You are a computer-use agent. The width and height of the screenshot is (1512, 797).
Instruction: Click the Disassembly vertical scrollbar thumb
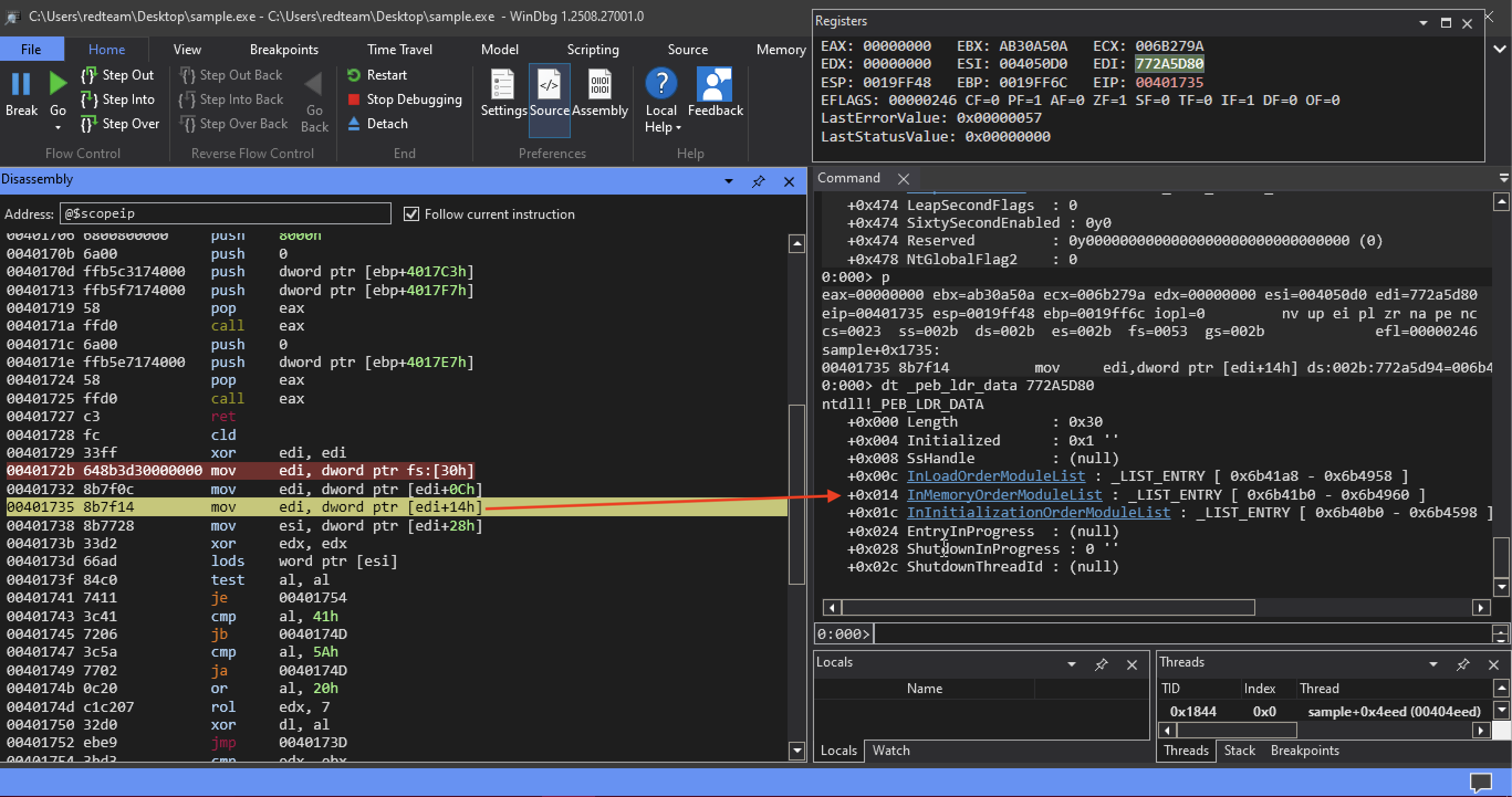[796, 494]
